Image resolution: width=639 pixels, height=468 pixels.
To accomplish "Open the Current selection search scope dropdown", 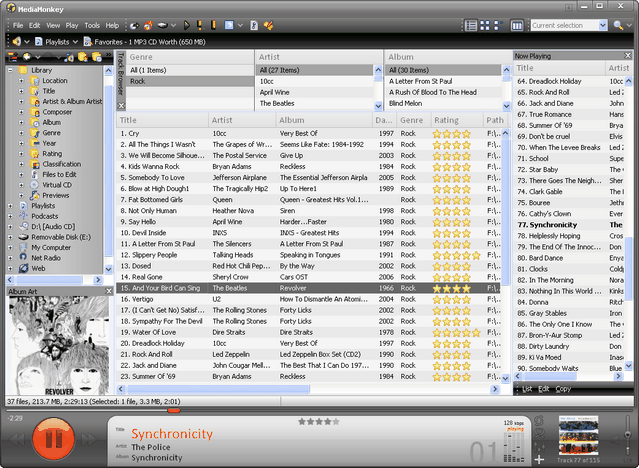I will click(603, 25).
